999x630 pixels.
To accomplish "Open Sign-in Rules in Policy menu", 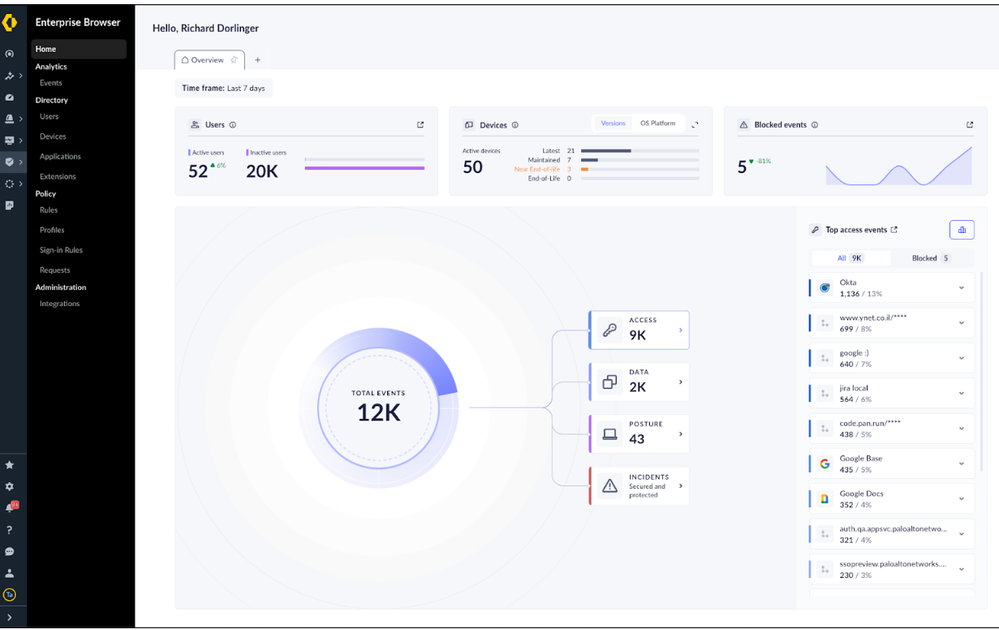I will pos(61,250).
